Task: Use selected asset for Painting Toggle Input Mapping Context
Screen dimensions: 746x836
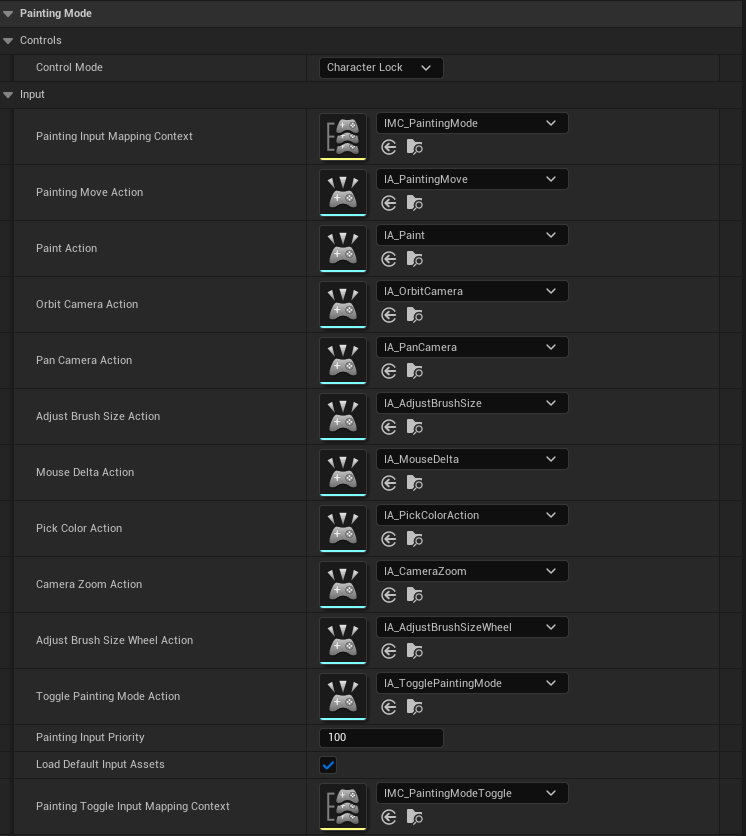Action: point(389,817)
